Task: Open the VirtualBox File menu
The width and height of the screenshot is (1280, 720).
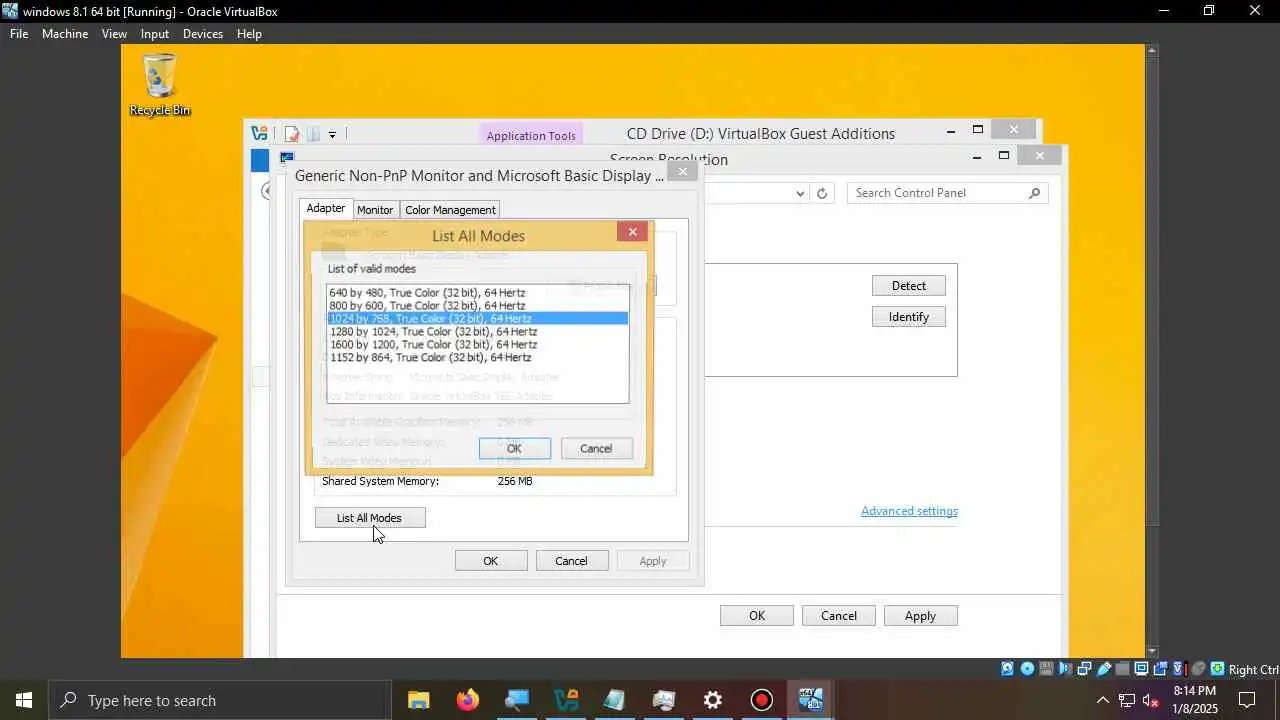Action: click(19, 34)
